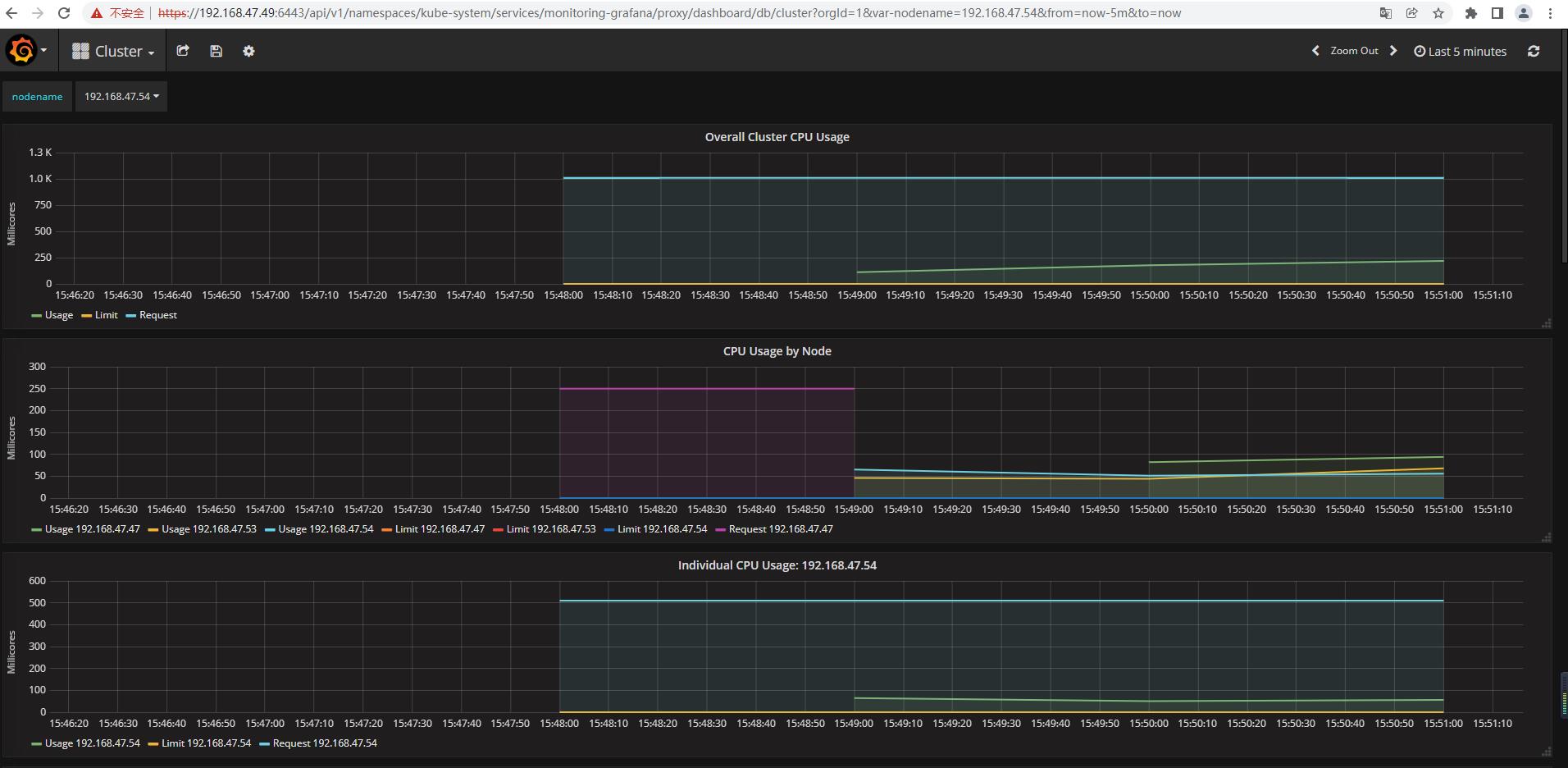Shift time range forward arrow

(1393, 51)
